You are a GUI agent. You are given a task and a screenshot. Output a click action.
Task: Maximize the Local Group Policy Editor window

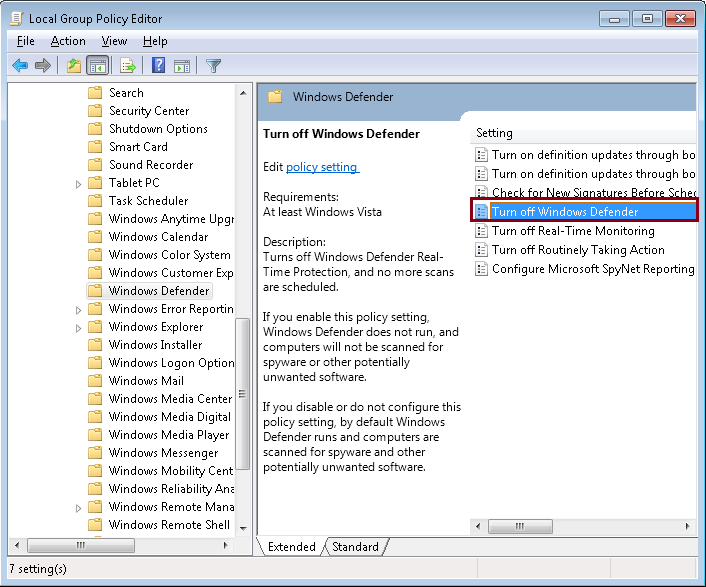[647, 19]
